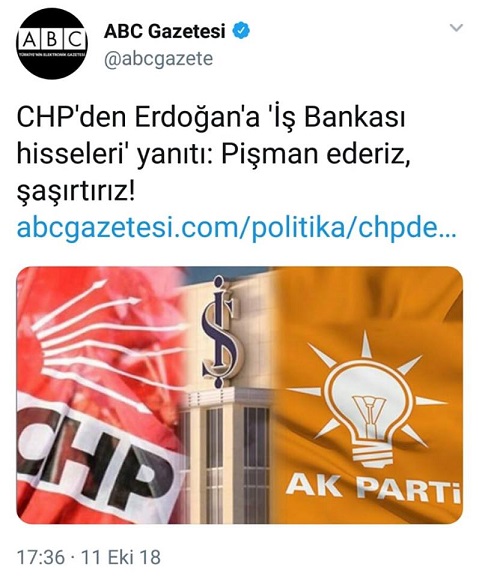The height and width of the screenshot is (576, 479).
Task: Click the word 'şaşırtırız!' in the tweet
Action: (76, 192)
